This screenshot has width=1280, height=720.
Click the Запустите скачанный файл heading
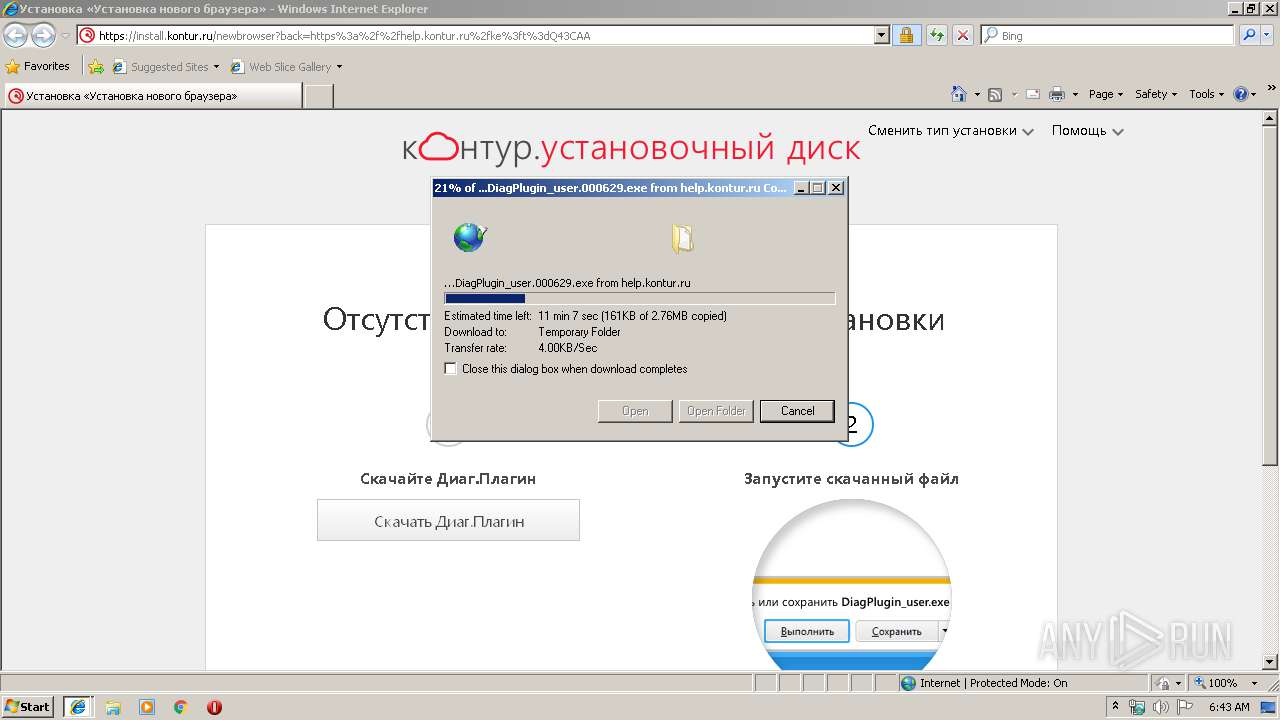tap(851, 479)
